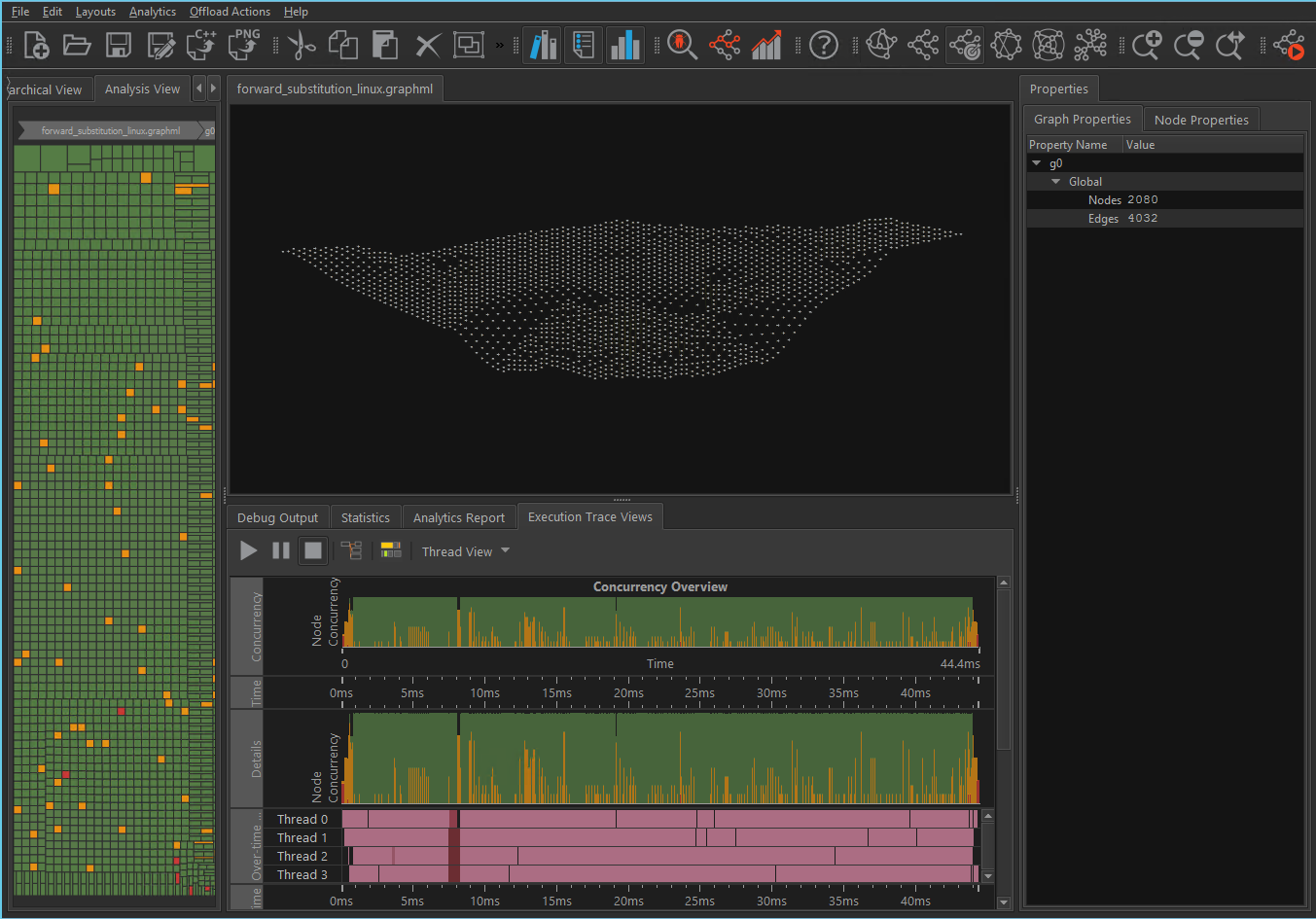Open the Offload Actions menu
This screenshot has height=919, width=1316.
[x=230, y=12]
